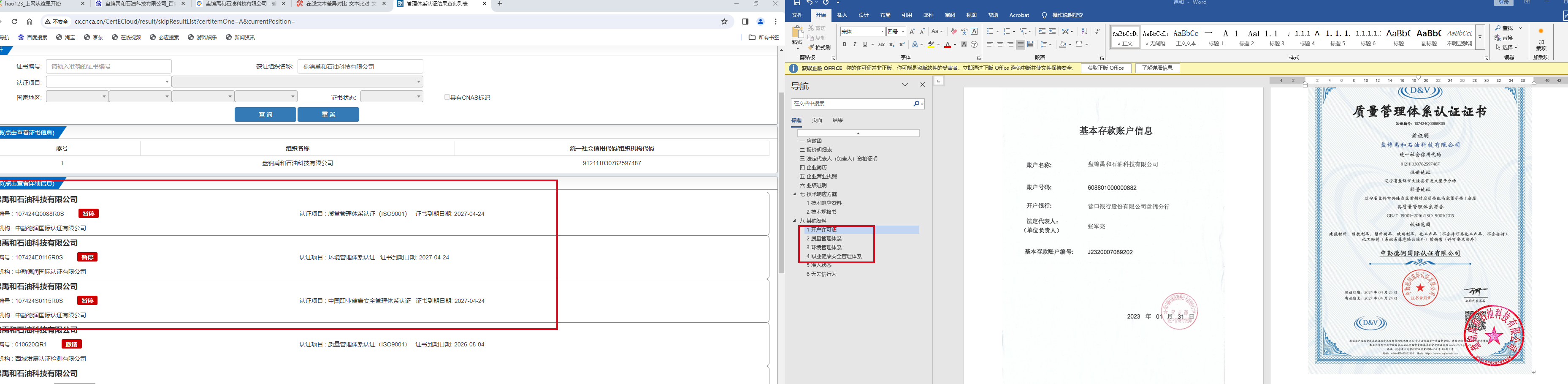Image resolution: width=1568 pixels, height=384 pixels.
Task: Switch to the Acrobat ribbon tab
Action: point(1019,15)
